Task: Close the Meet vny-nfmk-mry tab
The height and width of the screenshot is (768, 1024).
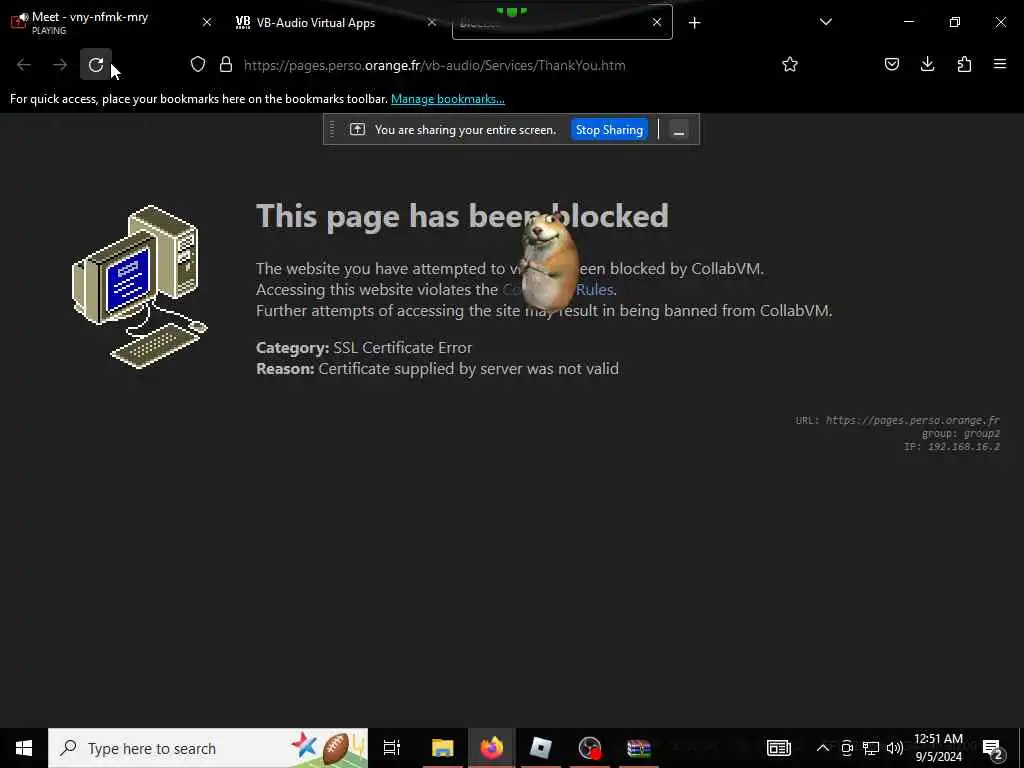Action: click(x=206, y=22)
